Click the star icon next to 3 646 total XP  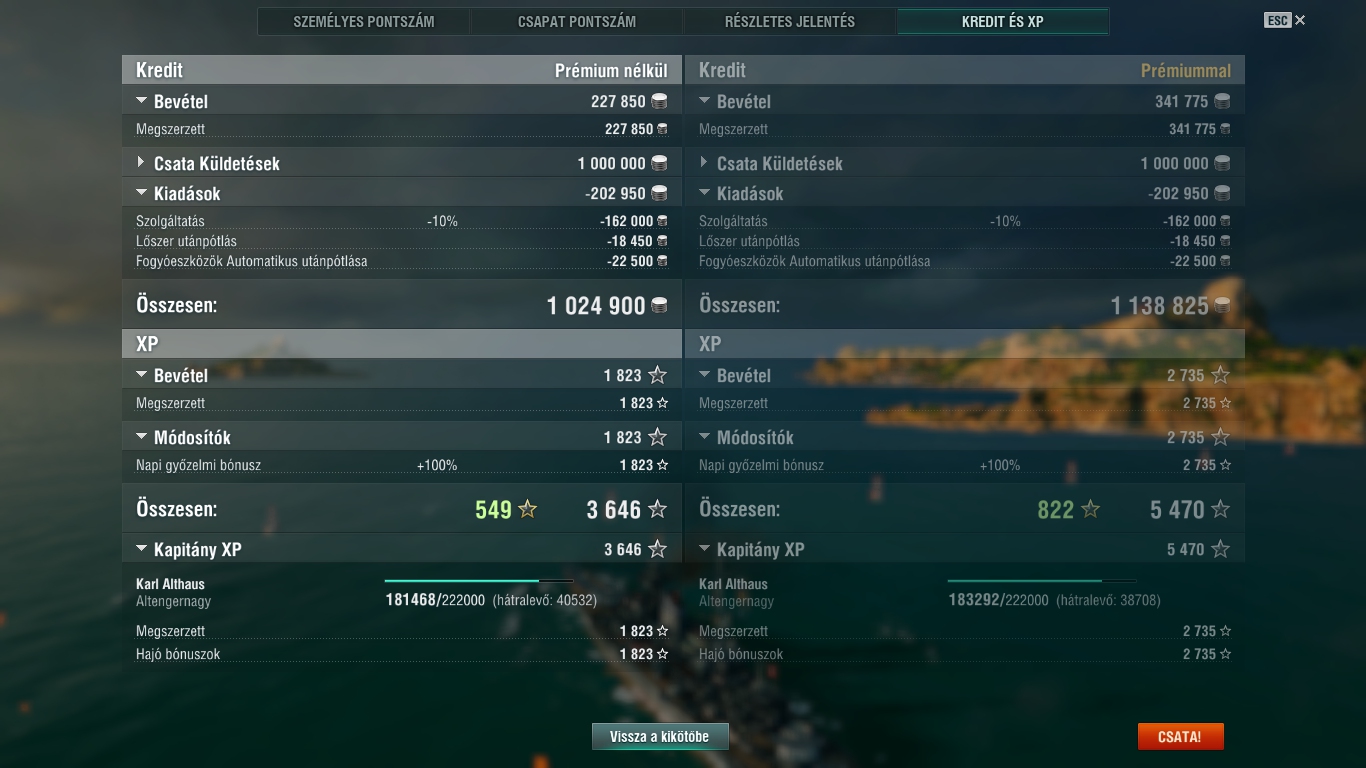tap(657, 510)
